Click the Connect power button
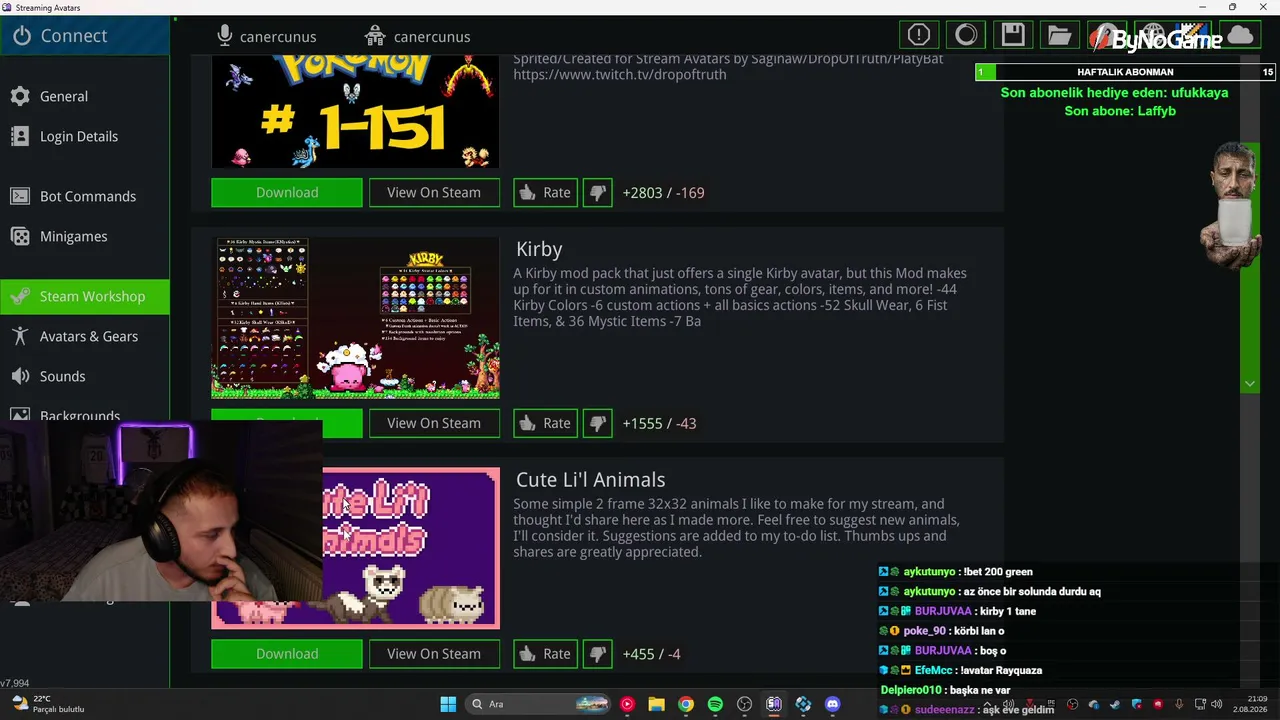 (x=84, y=36)
